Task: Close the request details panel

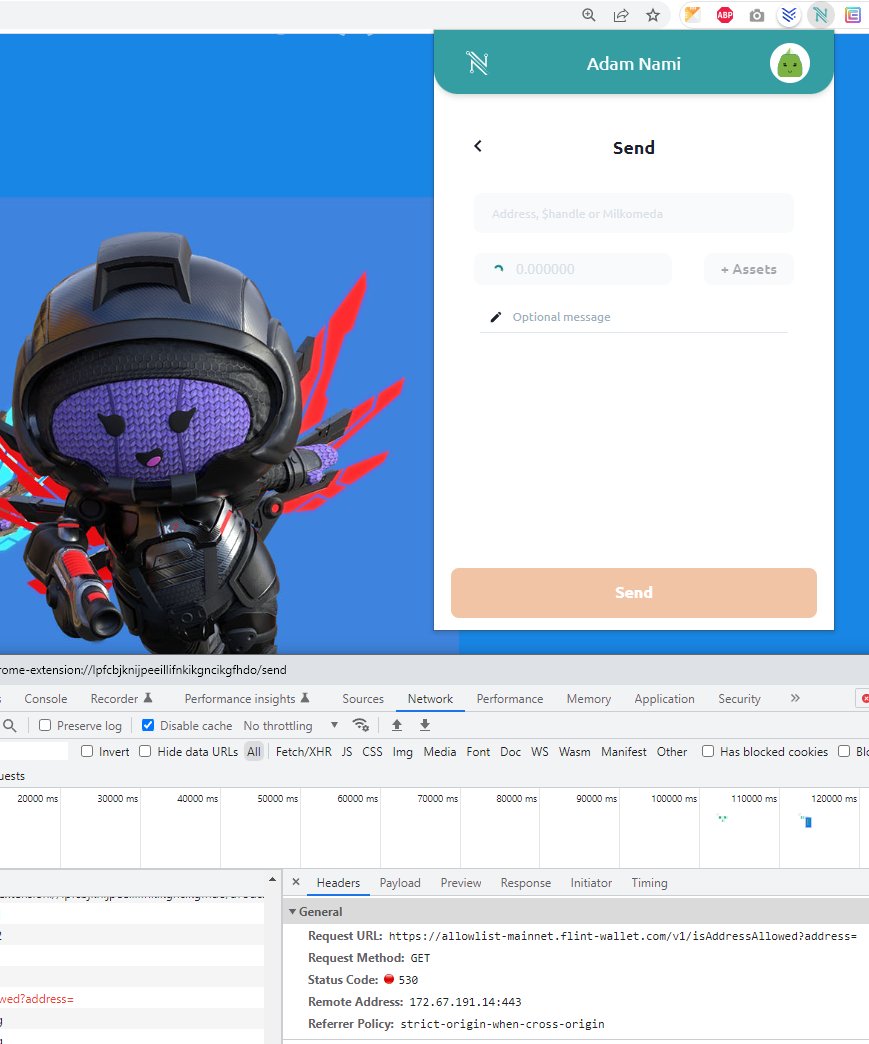Action: (296, 882)
